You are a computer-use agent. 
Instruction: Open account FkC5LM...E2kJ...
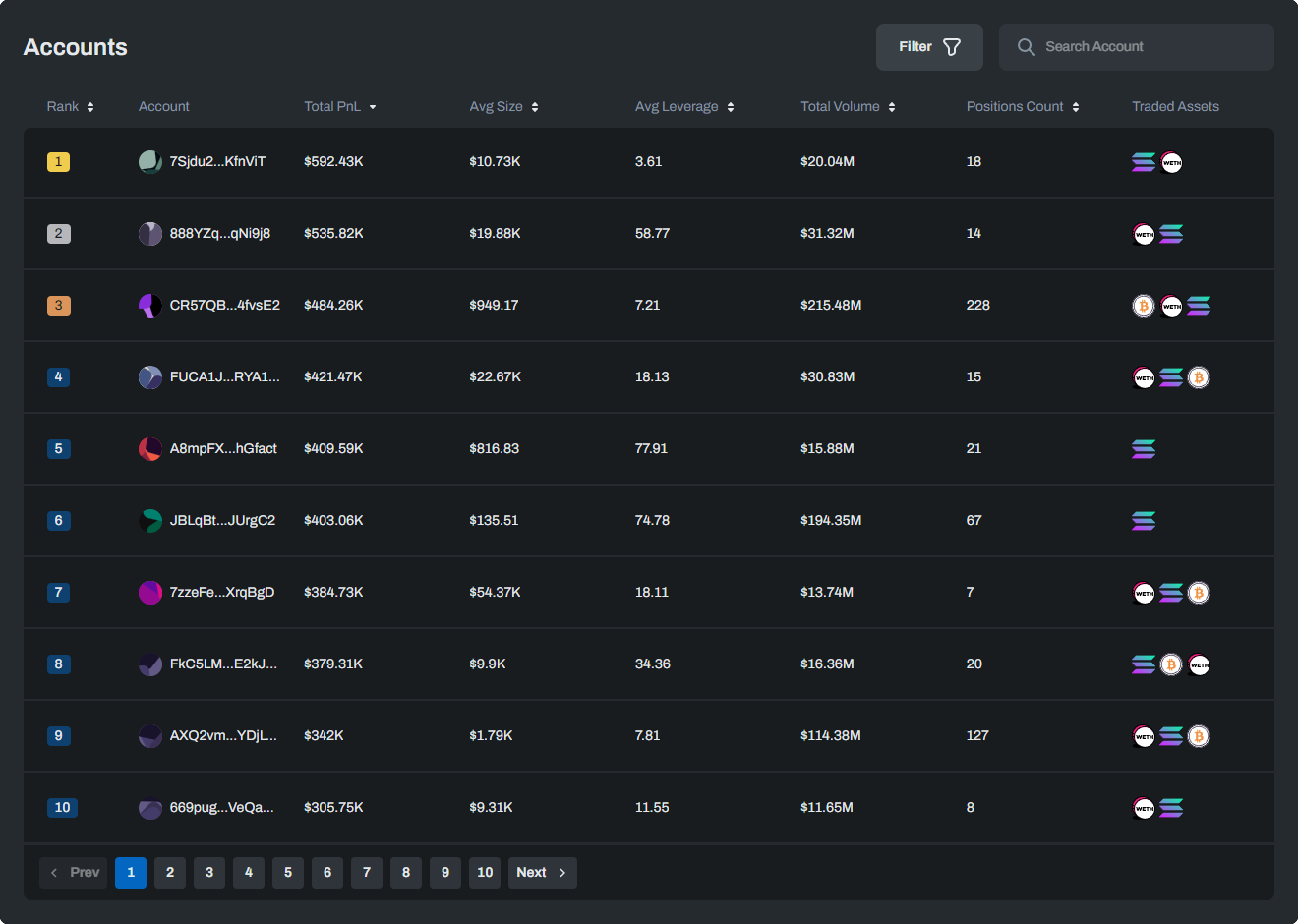(223, 664)
